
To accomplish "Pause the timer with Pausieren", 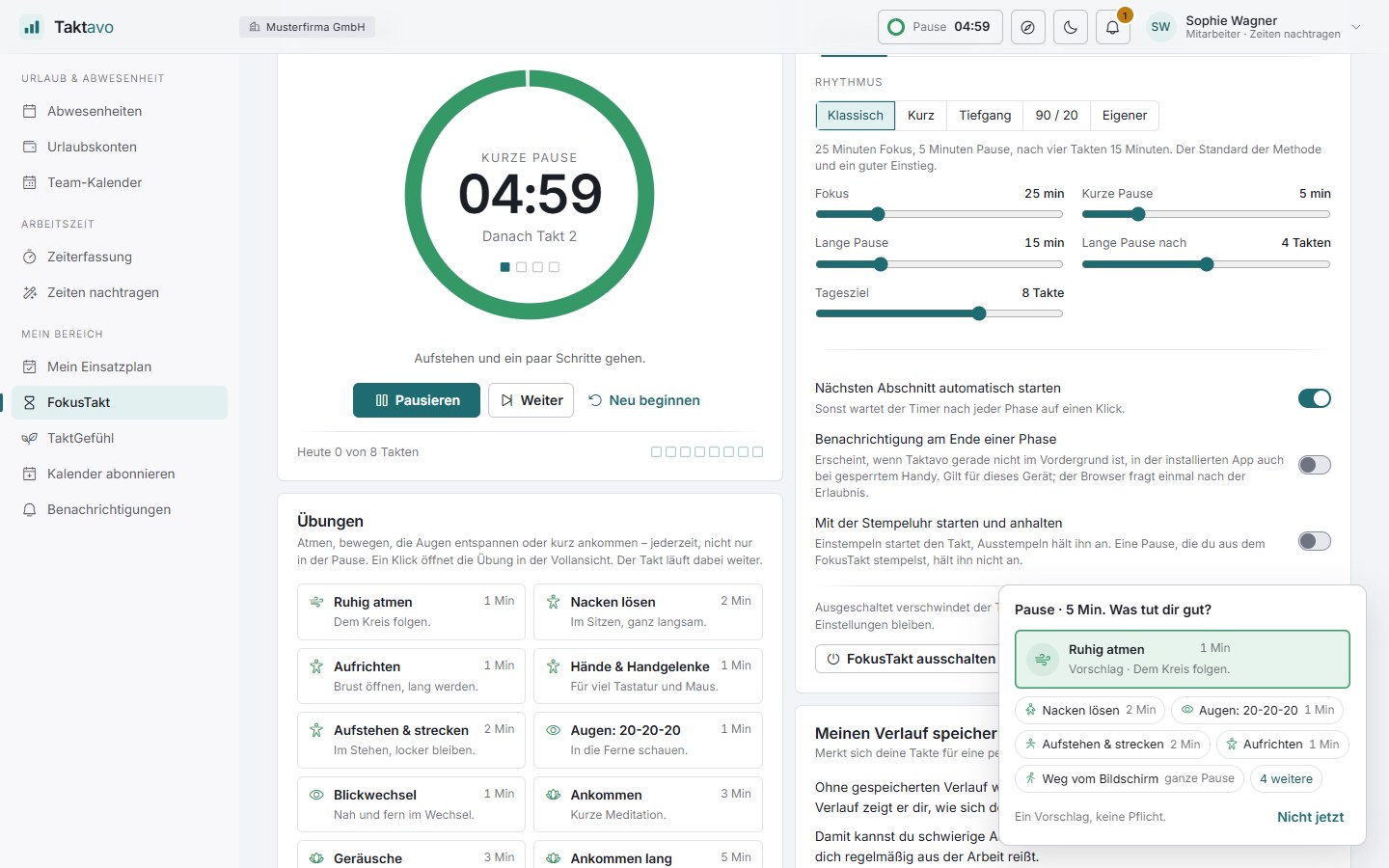I will pos(417,400).
